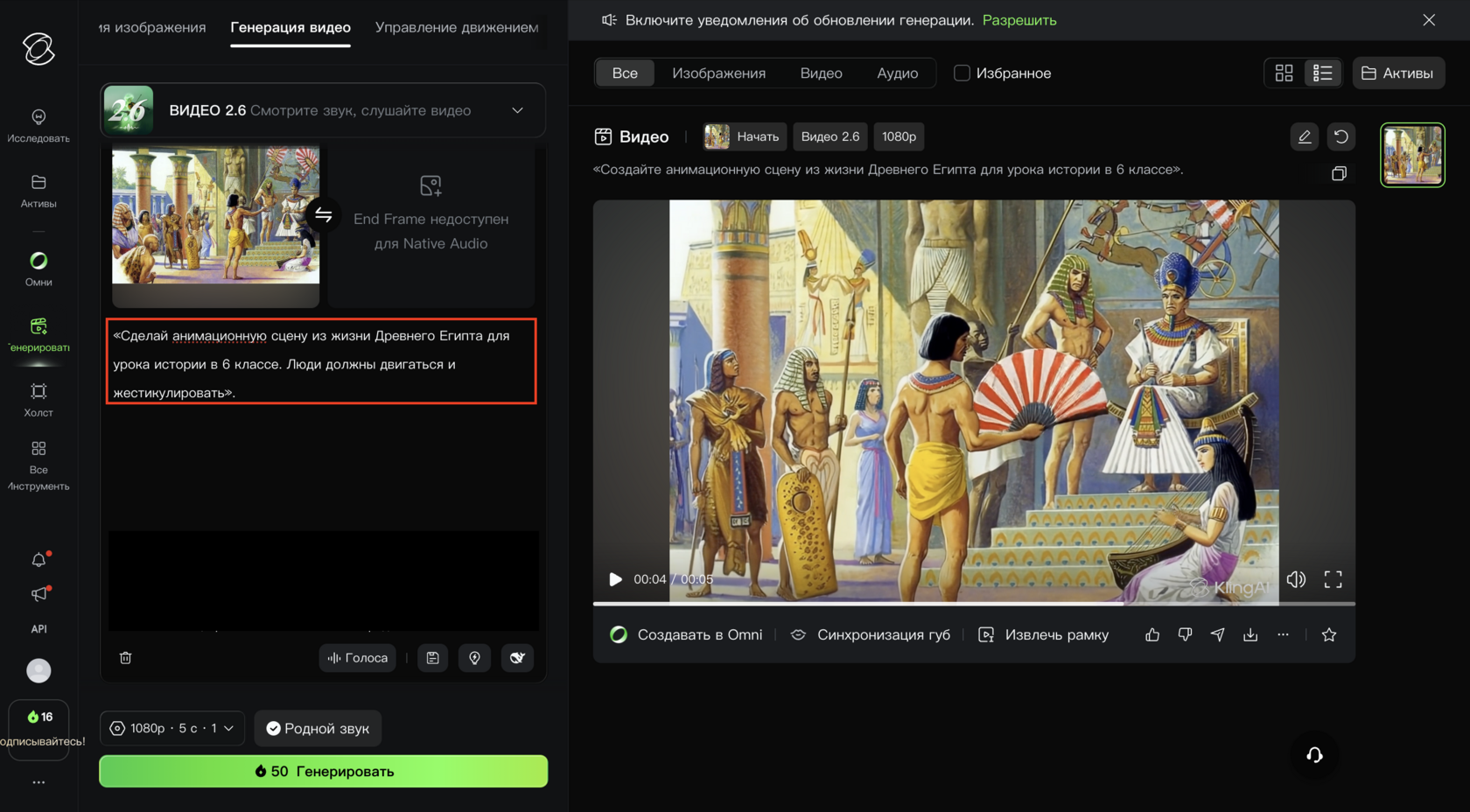Add the video to favorites star
This screenshot has width=1470, height=812.
point(1329,635)
